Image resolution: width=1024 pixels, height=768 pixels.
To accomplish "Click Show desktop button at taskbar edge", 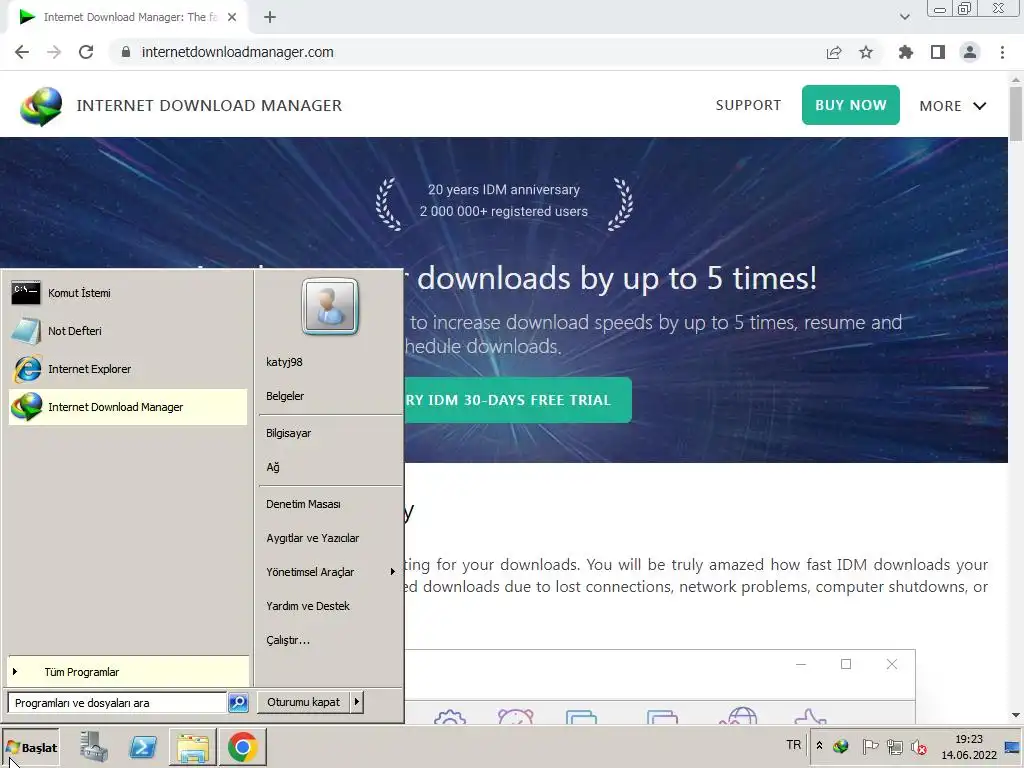I will coord(1013,746).
